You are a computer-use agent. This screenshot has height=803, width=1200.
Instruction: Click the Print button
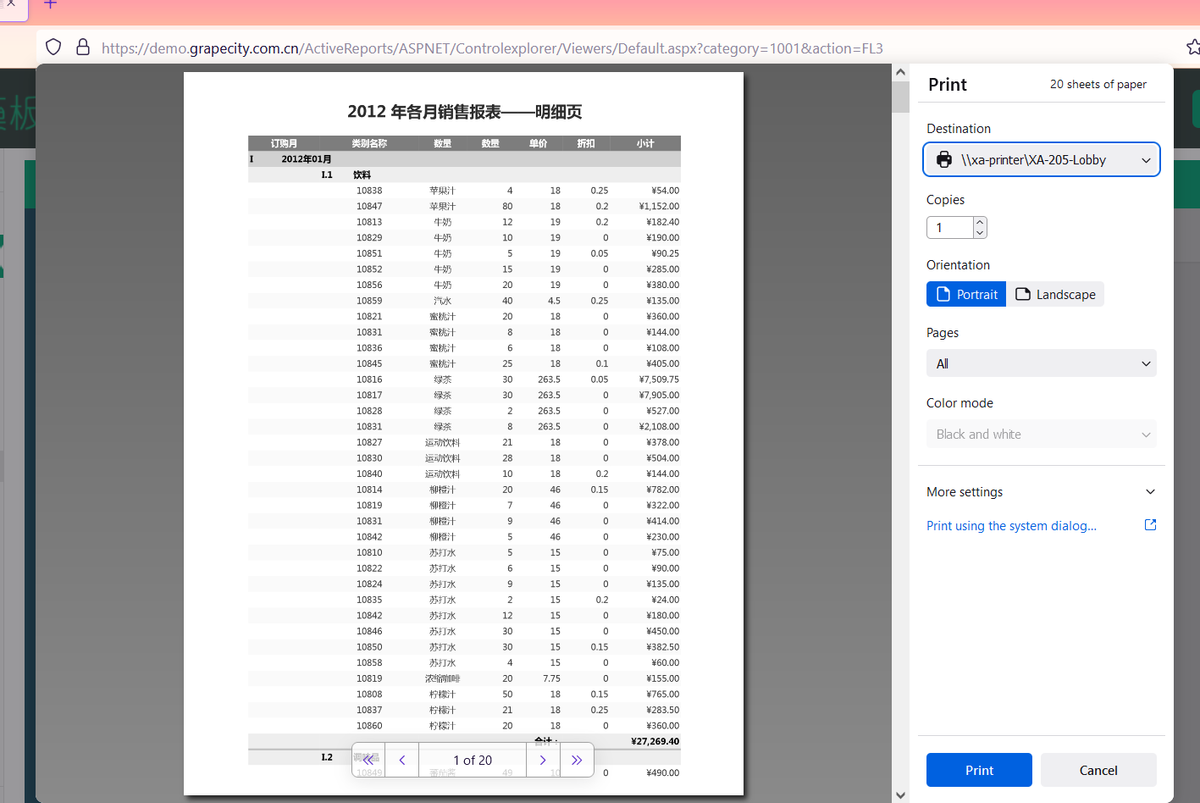[979, 770]
